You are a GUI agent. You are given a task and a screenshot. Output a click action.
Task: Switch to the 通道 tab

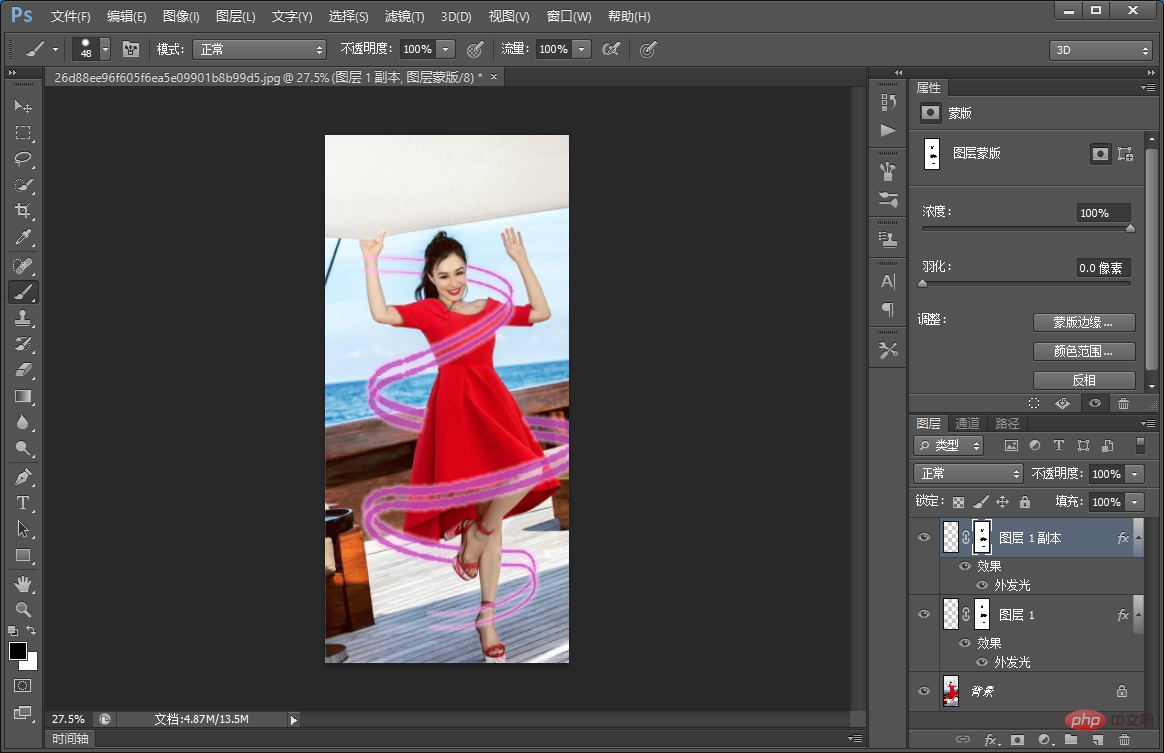pos(967,423)
